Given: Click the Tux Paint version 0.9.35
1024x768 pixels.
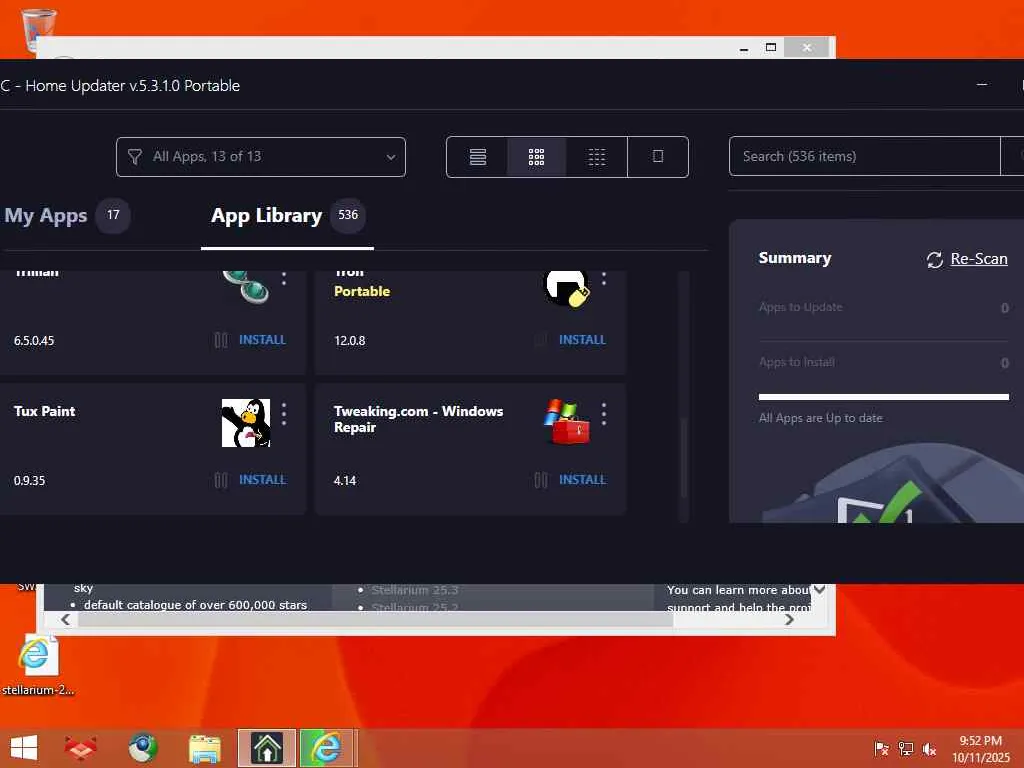Looking at the screenshot, I should pos(29,481).
